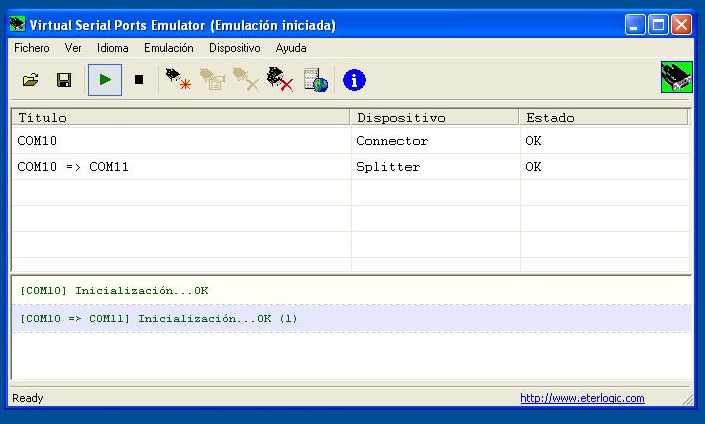Image resolution: width=705 pixels, height=424 pixels.
Task: Select the COM10 row title
Action: (37, 141)
